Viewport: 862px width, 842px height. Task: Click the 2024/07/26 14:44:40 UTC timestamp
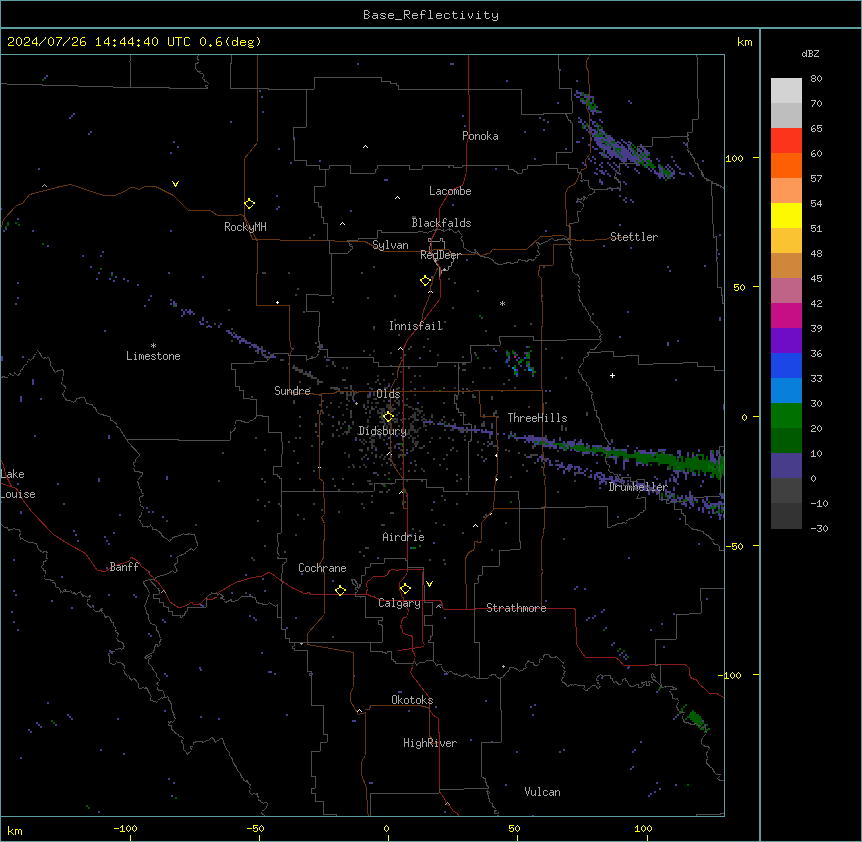[x=99, y=42]
